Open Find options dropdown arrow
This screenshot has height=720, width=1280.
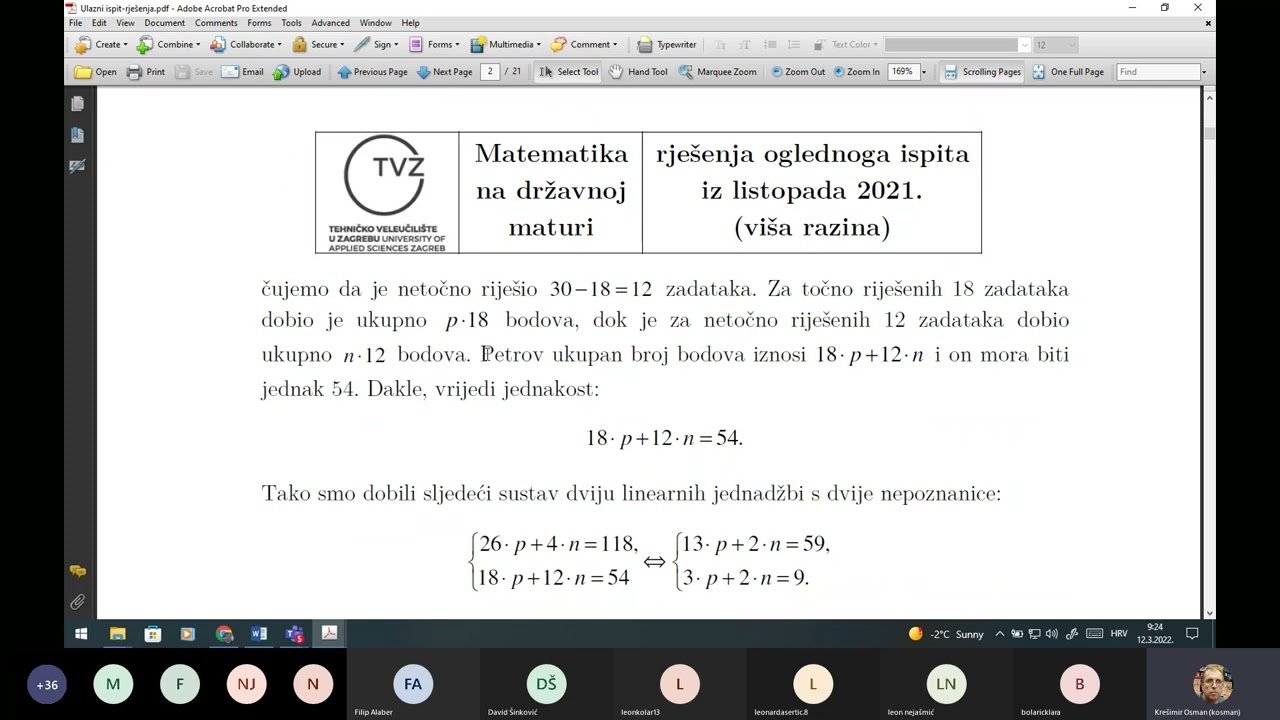coord(1203,72)
